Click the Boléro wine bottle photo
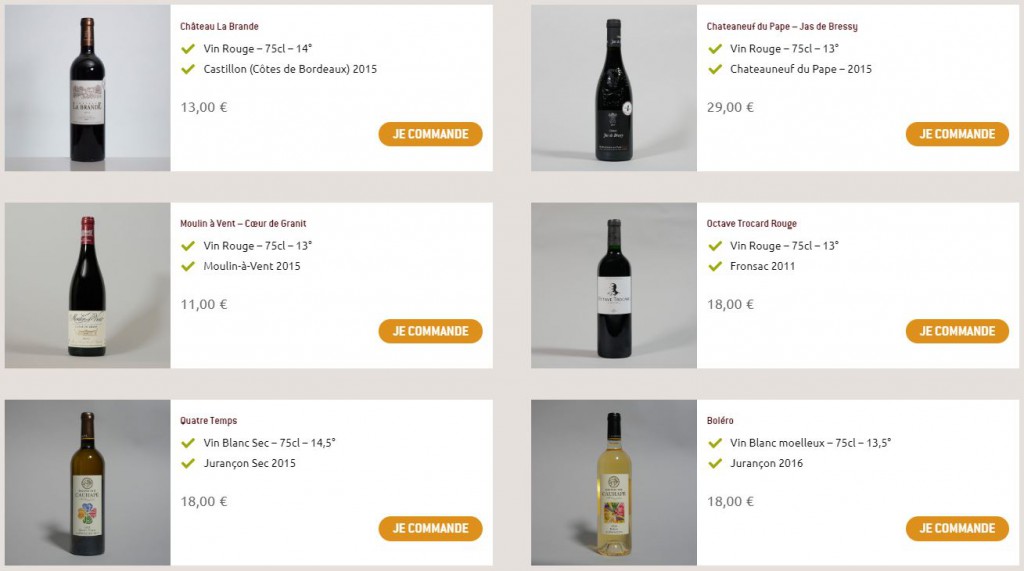 tap(613, 483)
